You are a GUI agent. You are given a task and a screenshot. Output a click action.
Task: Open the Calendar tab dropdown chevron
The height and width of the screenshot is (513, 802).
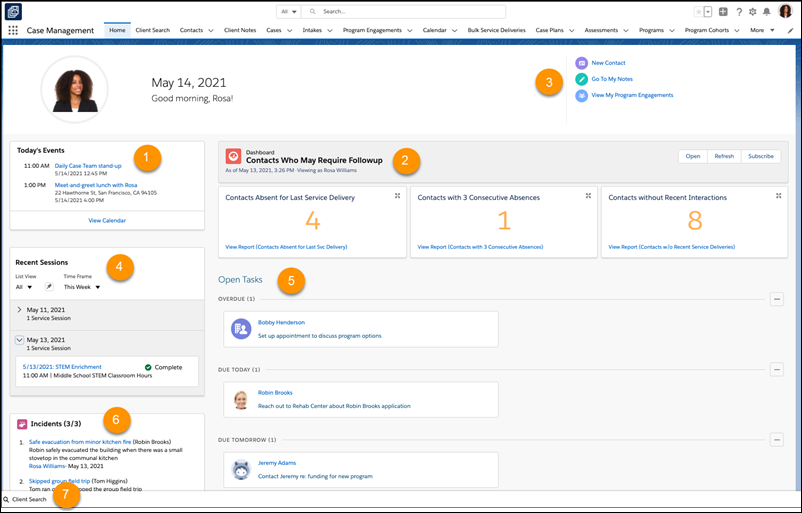click(454, 31)
